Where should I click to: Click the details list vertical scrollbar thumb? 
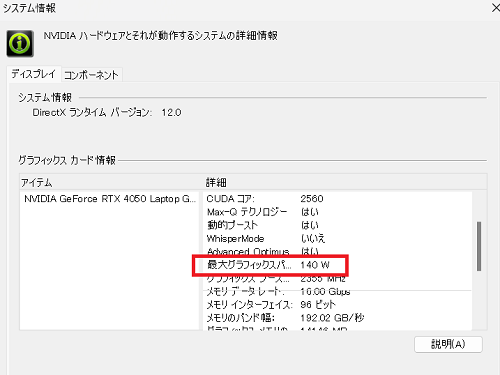click(479, 246)
